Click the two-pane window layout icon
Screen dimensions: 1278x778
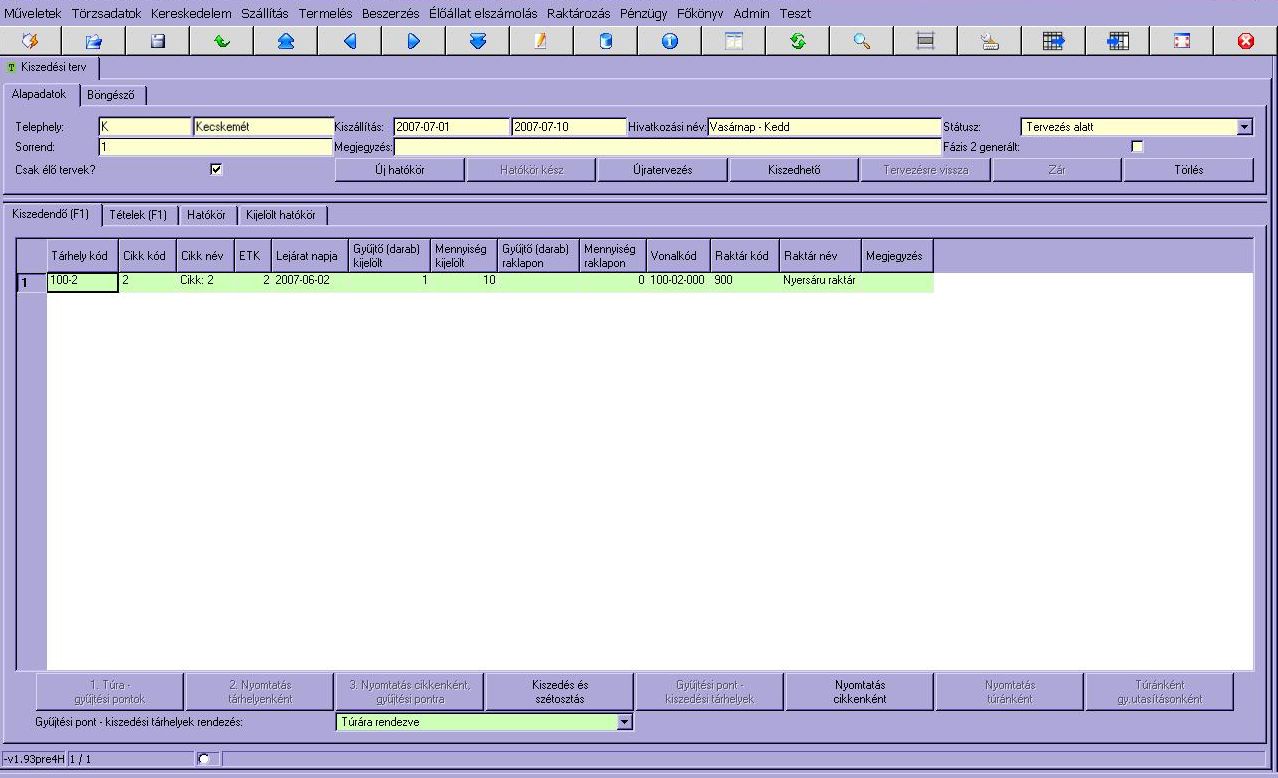(734, 41)
